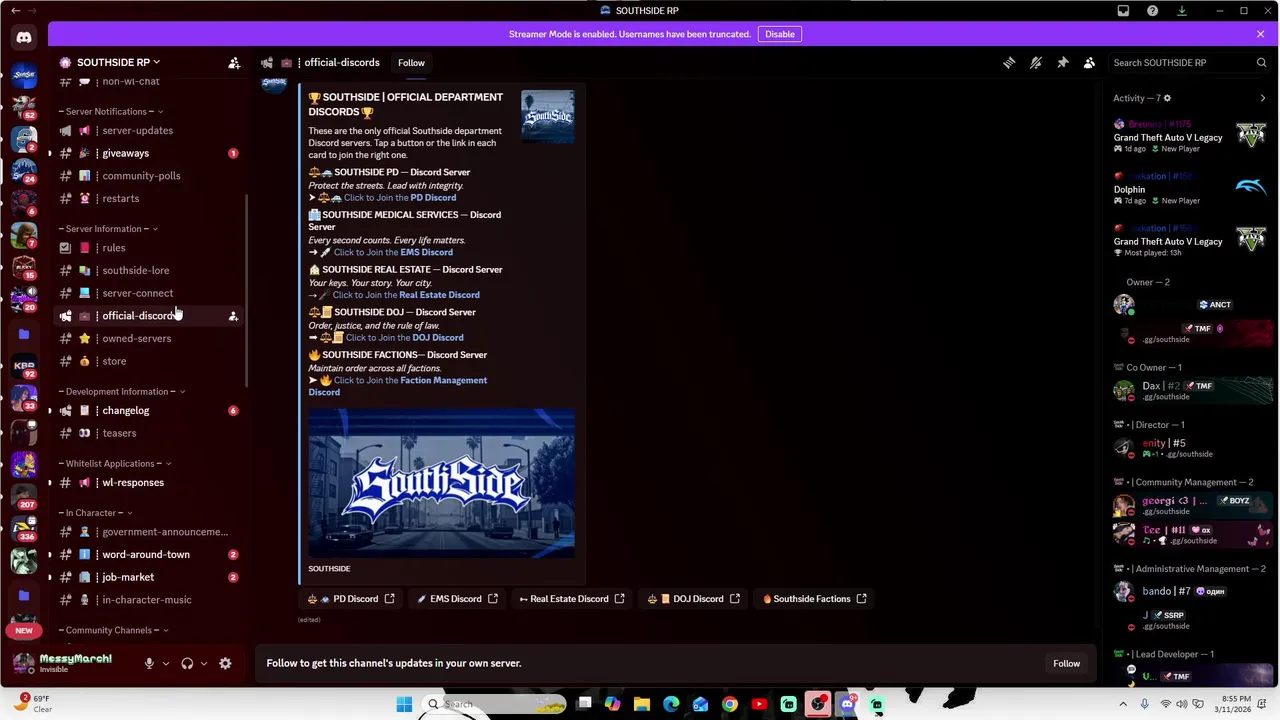The image size is (1280, 720).
Task: Collapse the Development Information category
Action: point(122,392)
